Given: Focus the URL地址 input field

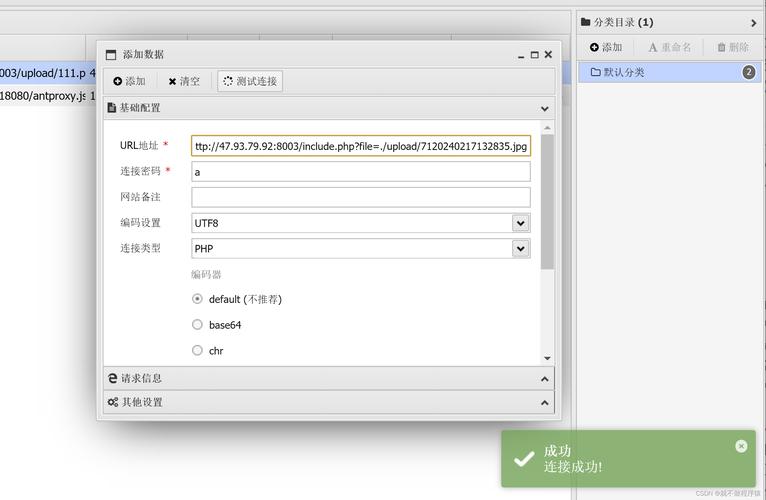Looking at the screenshot, I should coord(361,146).
